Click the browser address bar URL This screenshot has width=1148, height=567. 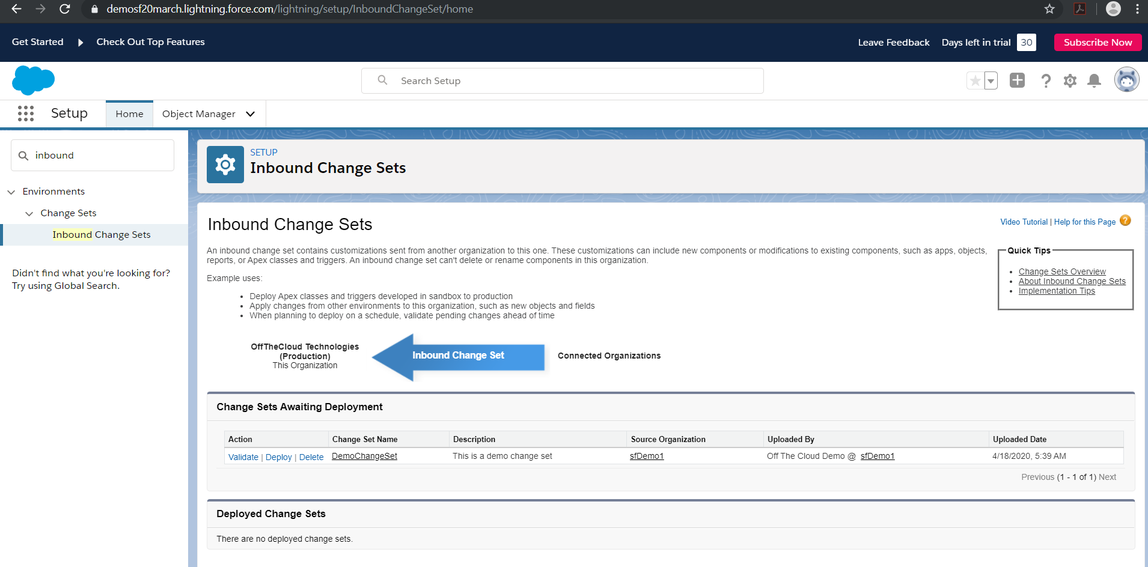pyautogui.click(x=288, y=10)
